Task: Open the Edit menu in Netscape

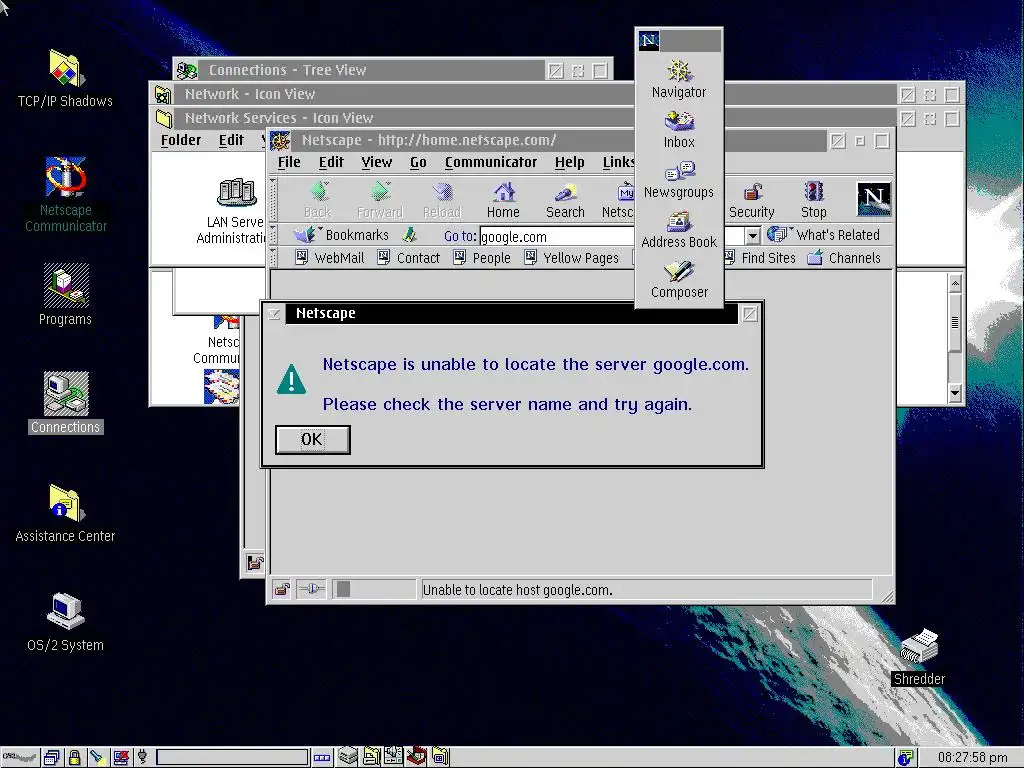Action: (x=331, y=162)
